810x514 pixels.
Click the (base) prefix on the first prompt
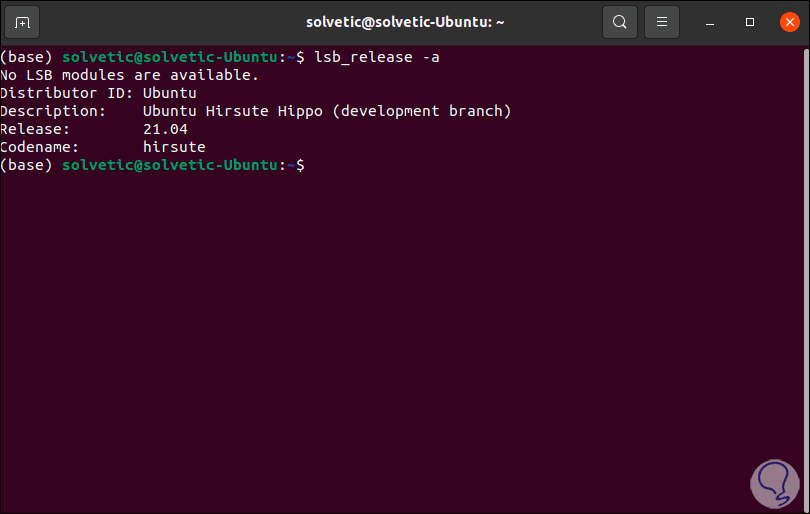click(x=26, y=57)
